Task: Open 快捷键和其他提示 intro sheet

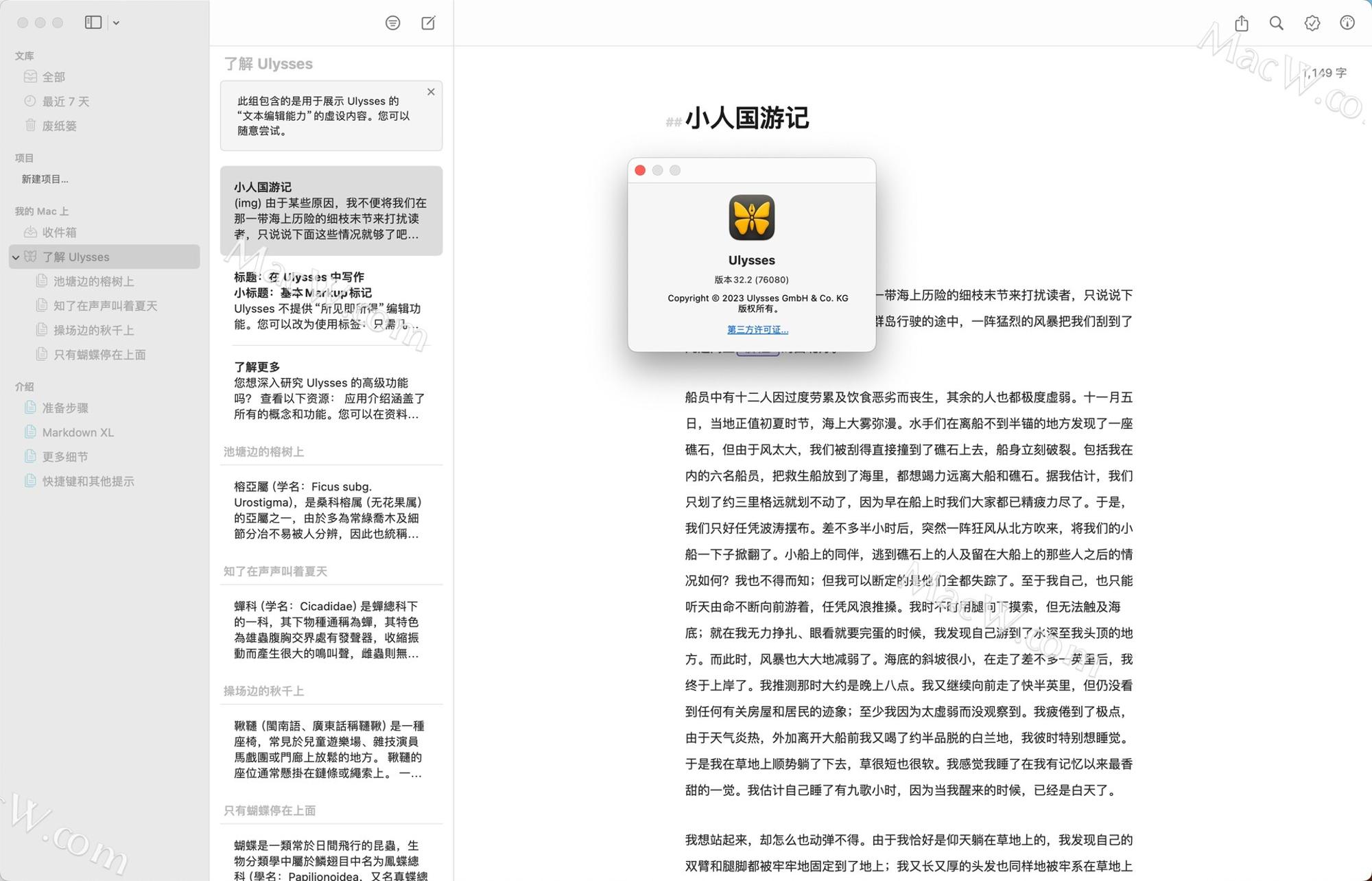Action: (104, 481)
